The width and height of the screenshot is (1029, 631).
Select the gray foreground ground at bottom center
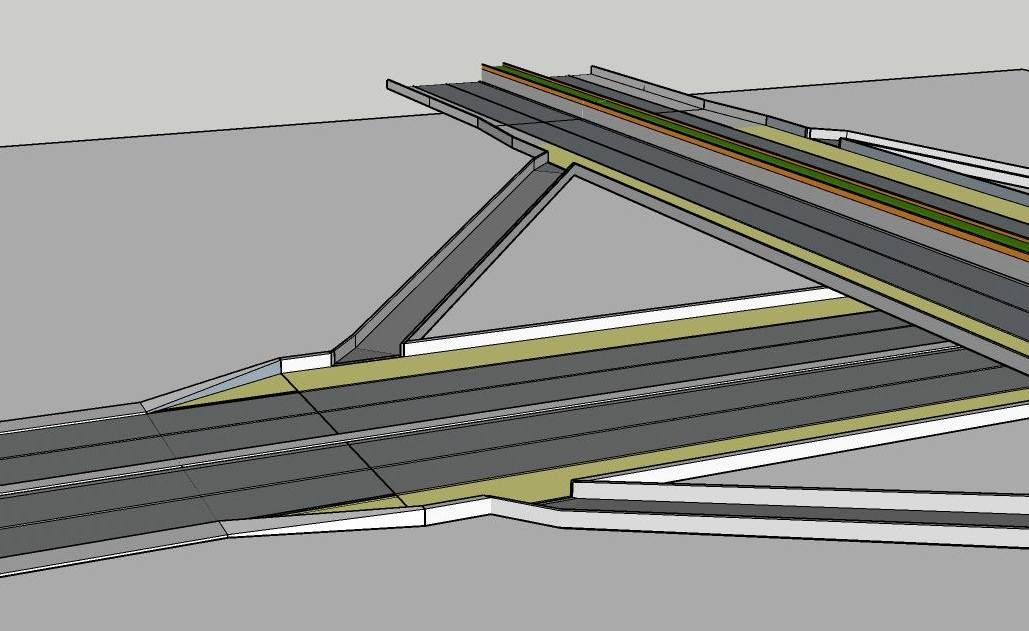500,580
